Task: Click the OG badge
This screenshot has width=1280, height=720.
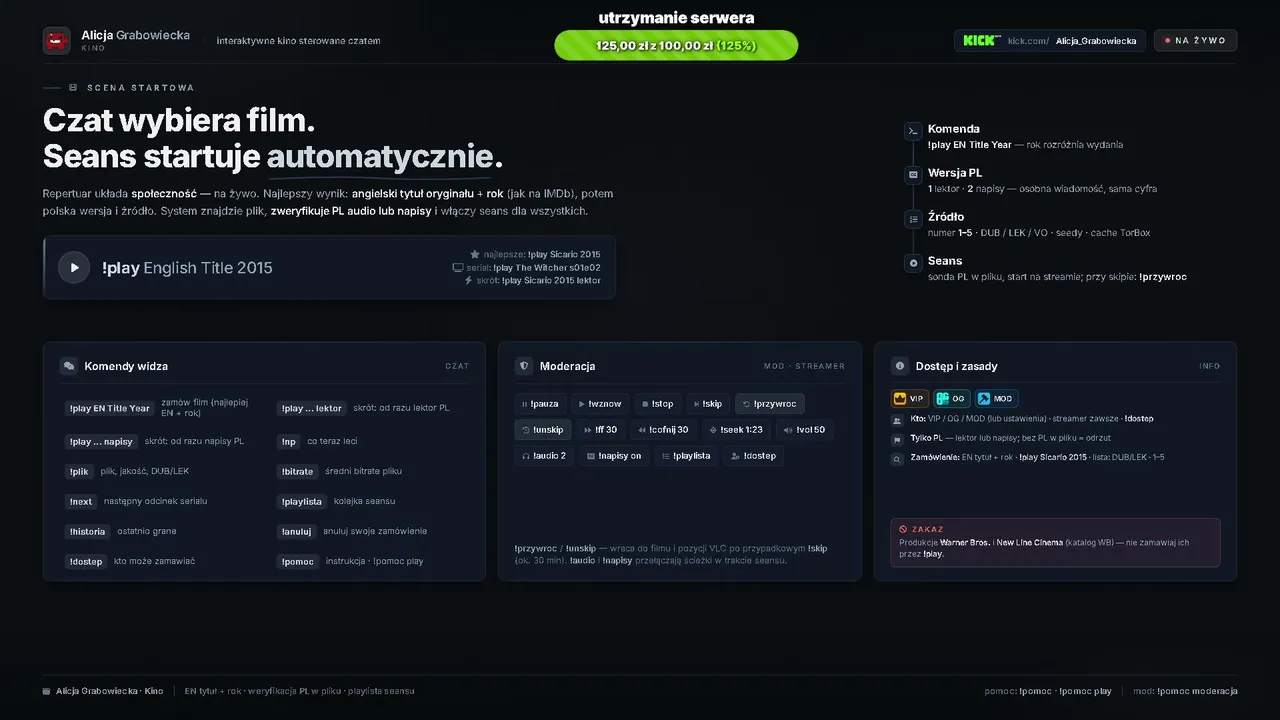Action: pyautogui.click(x=952, y=398)
